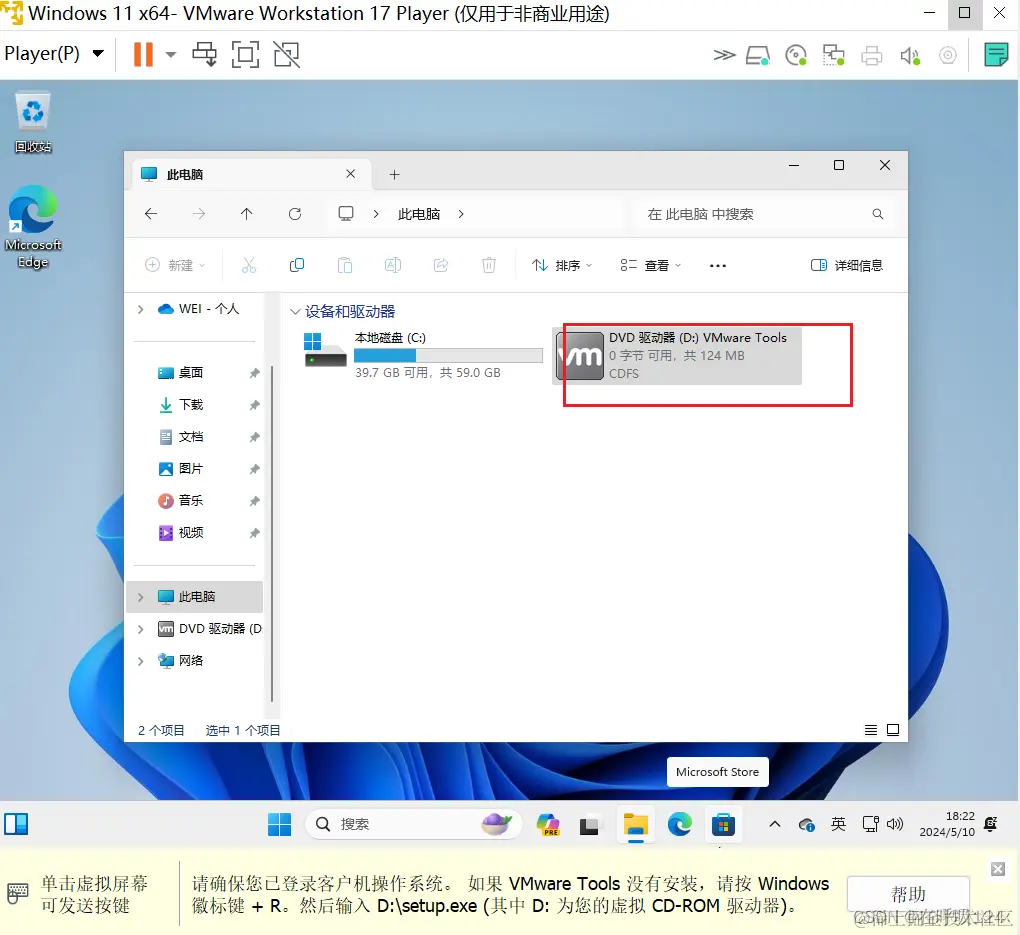Toggle the 详细信息 details pane
Screen dimensions: 1020x935
point(845,265)
